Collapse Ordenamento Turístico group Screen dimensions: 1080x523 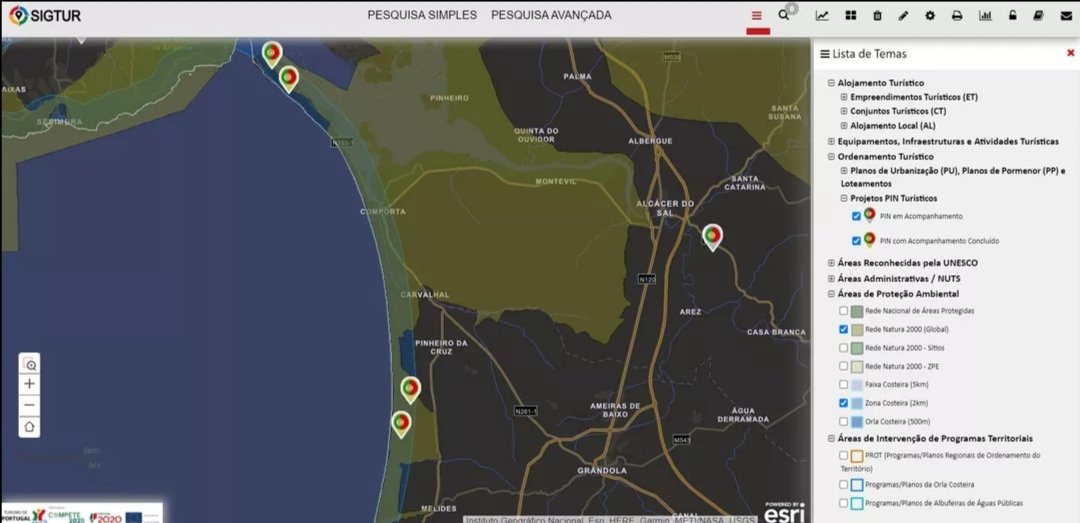[x=831, y=156]
